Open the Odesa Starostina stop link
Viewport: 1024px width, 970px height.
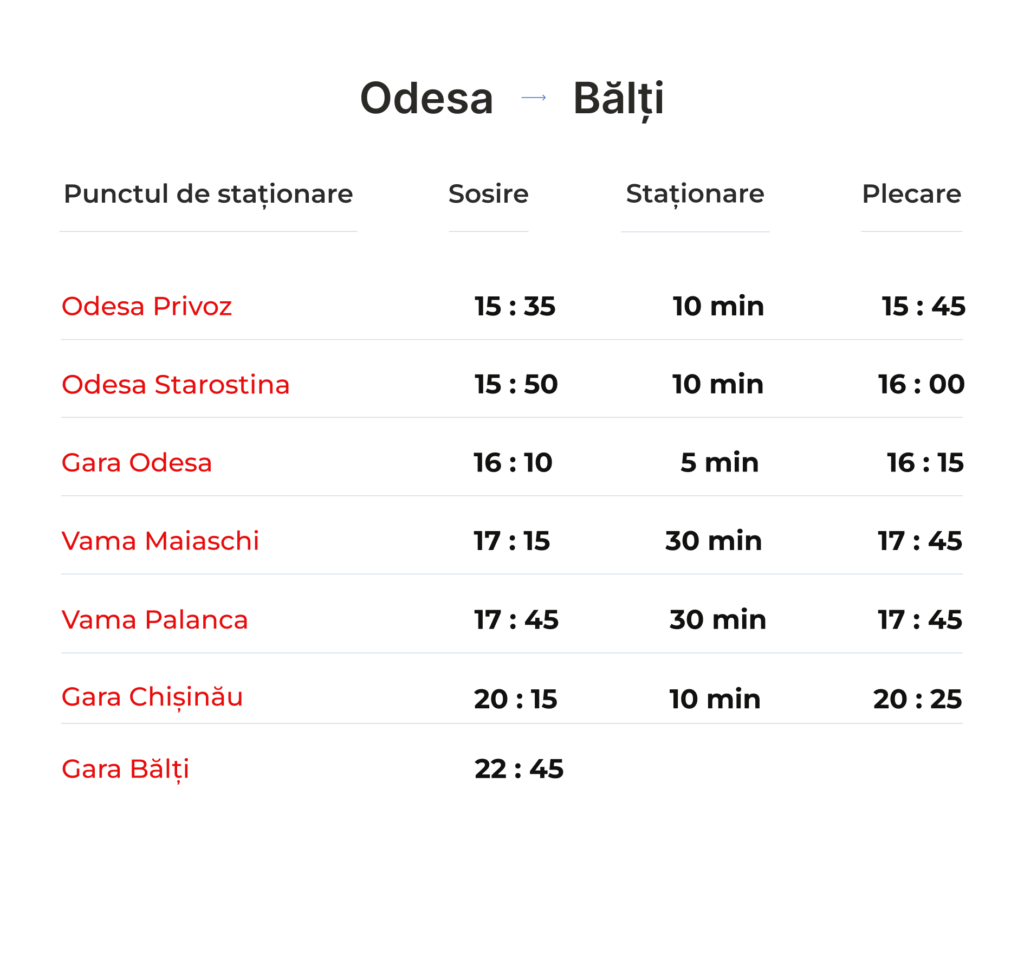coord(176,384)
